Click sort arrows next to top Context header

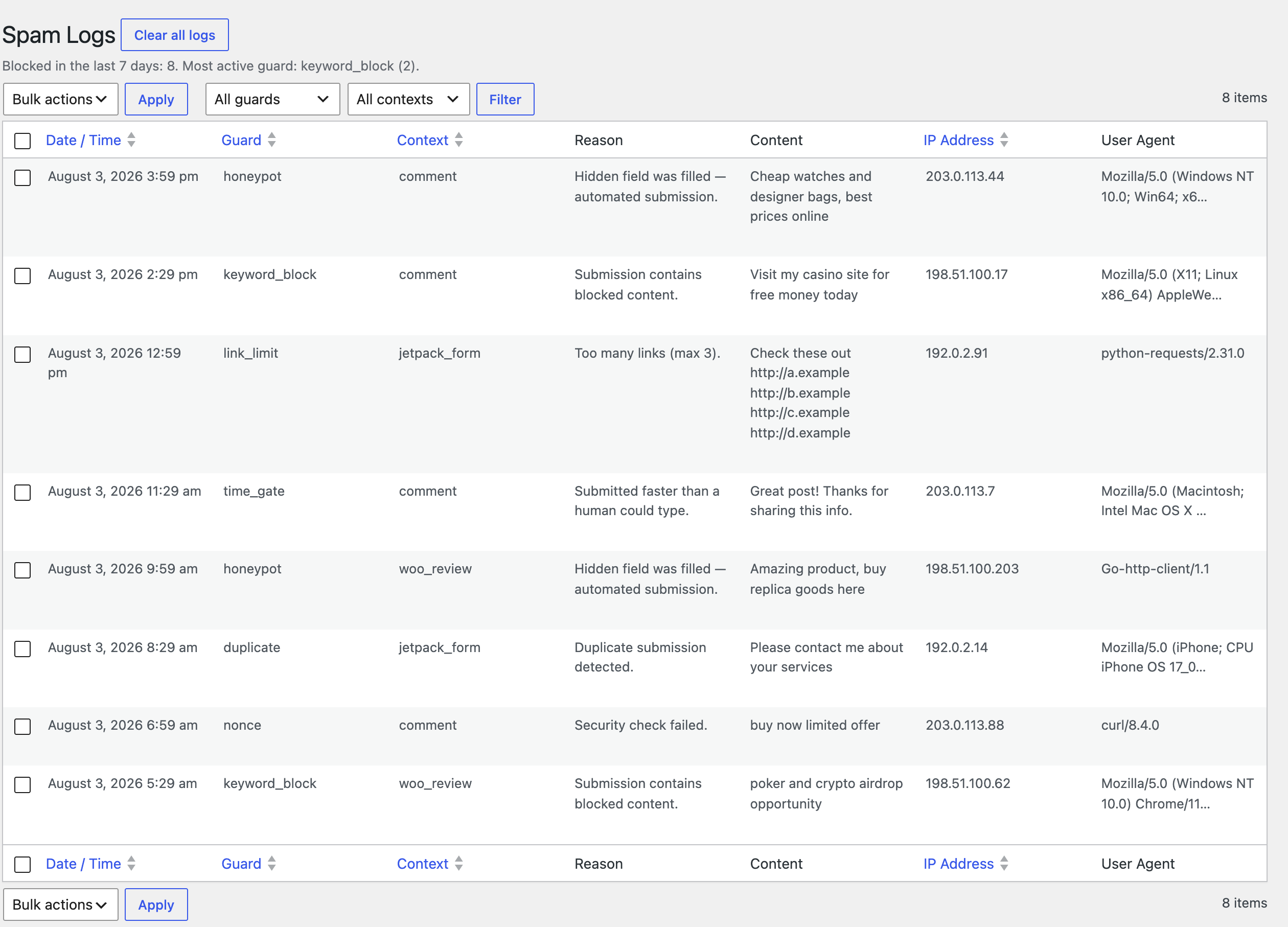click(x=459, y=140)
